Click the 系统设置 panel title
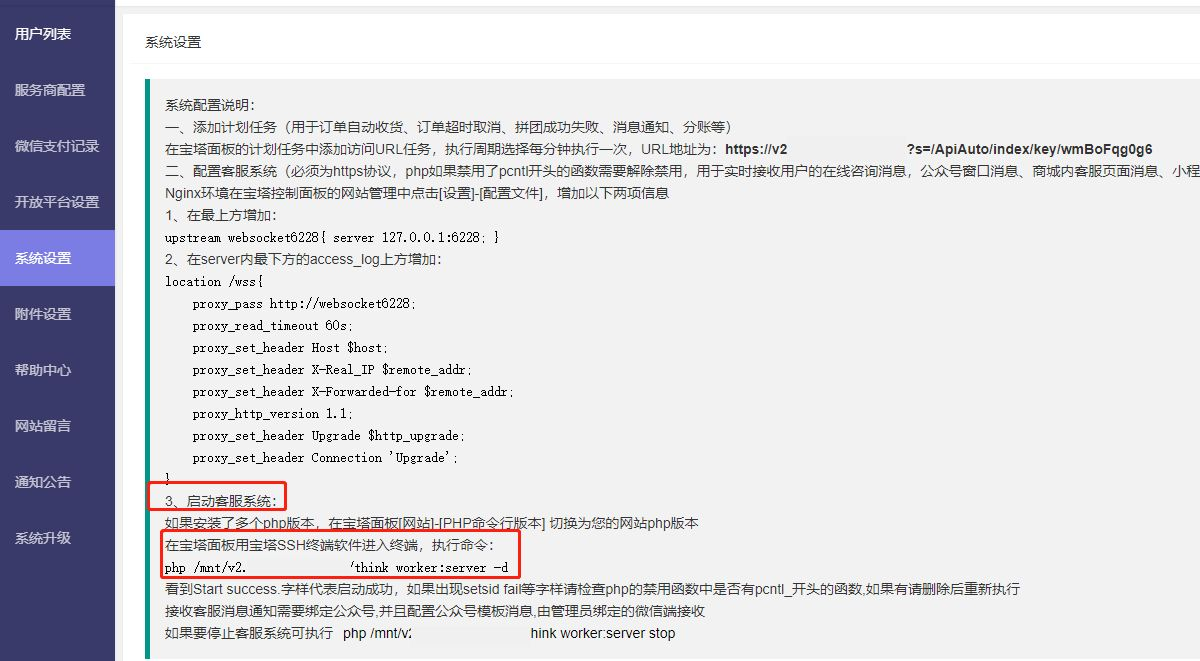 pyautogui.click(x=173, y=42)
